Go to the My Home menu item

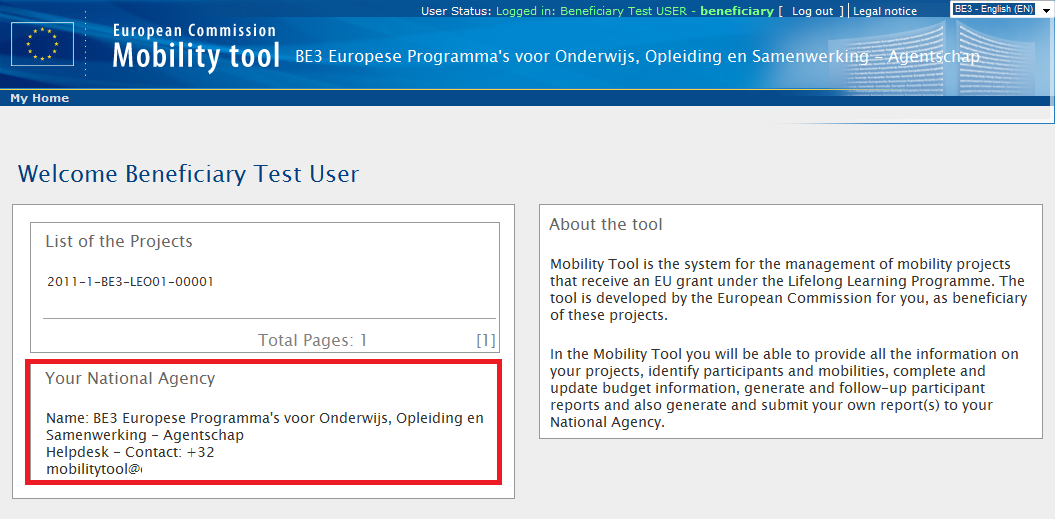pos(40,98)
